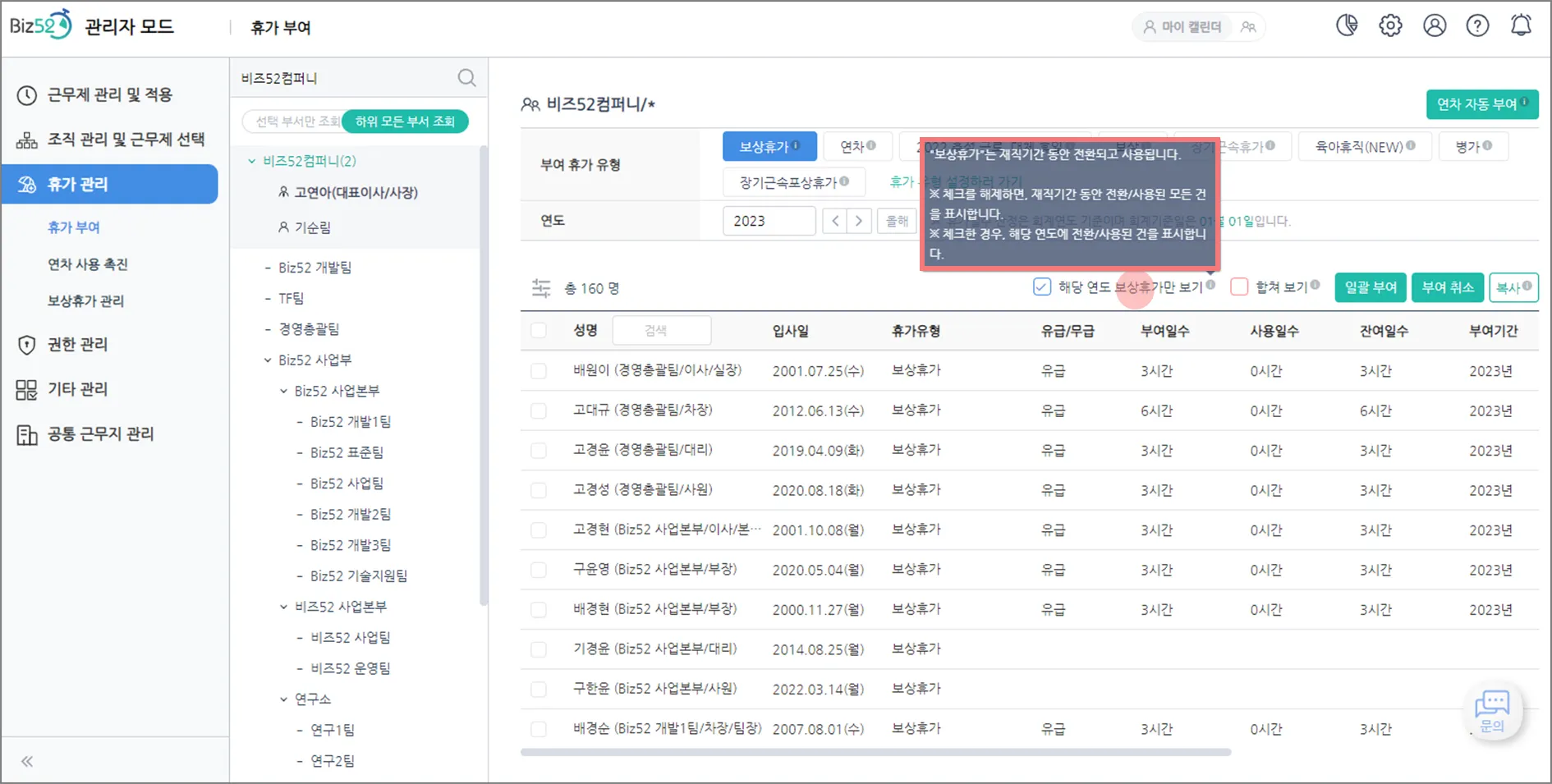Focus the 성명 검색 input field

[x=662, y=330]
